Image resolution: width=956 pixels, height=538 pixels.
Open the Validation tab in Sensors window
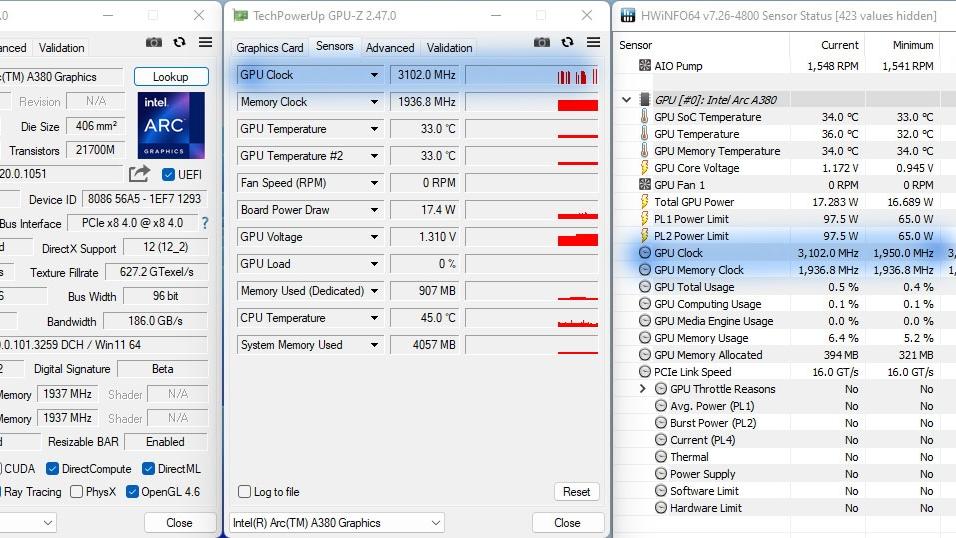tap(449, 48)
